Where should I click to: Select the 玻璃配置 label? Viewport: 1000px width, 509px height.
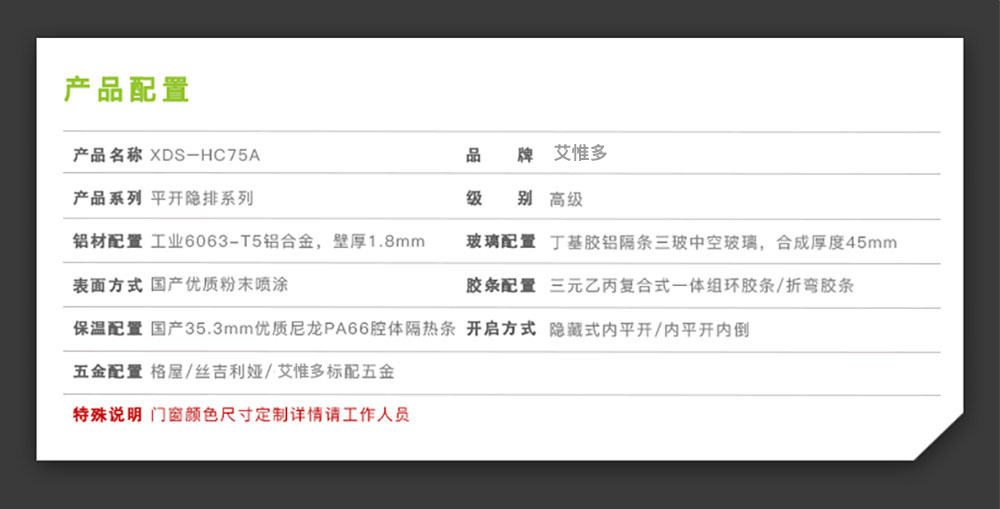(501, 241)
